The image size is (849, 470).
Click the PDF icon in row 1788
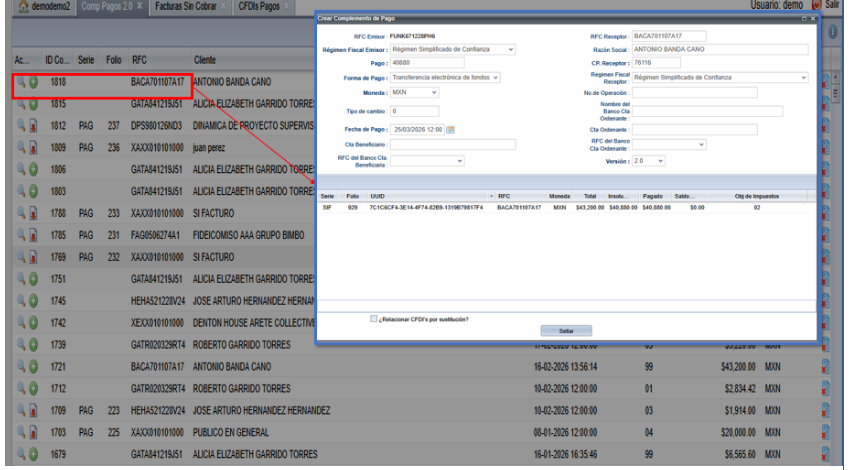pyautogui.click(x=32, y=213)
